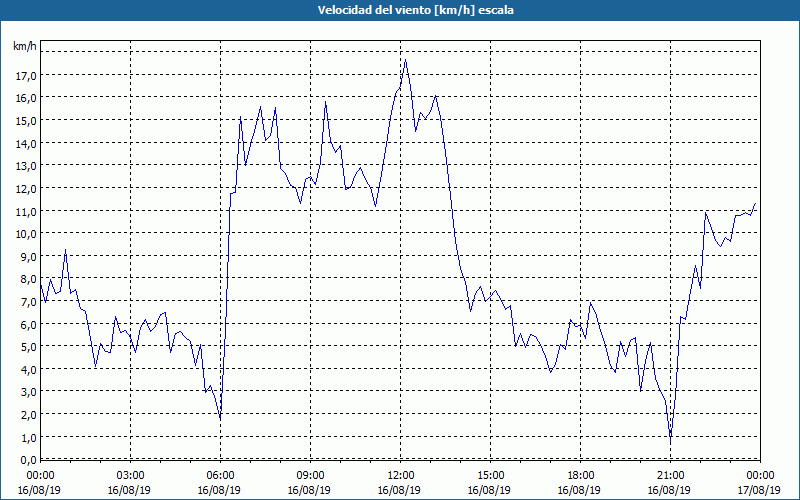800x500 pixels.
Task: Click the 16,0 y-axis value
Action: pos(26,98)
